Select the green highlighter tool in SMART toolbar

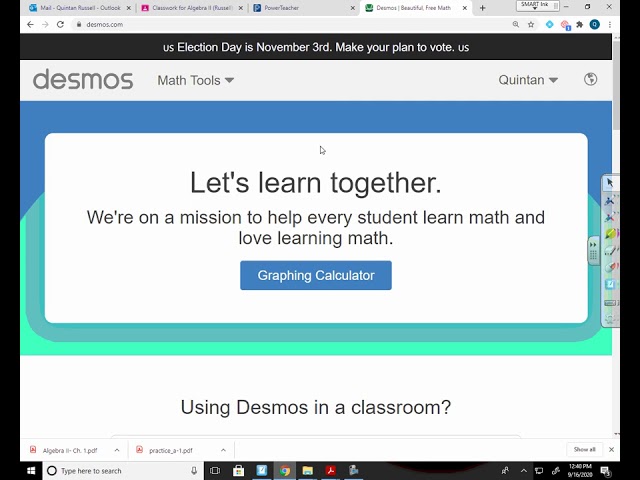pyautogui.click(x=610, y=233)
